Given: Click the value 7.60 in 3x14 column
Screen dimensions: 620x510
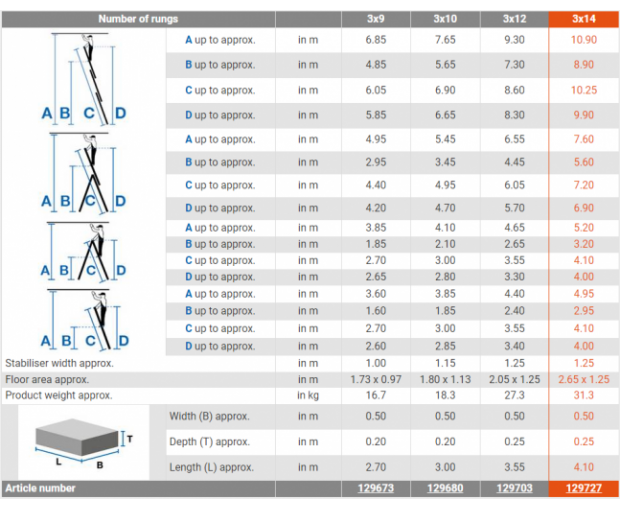Looking at the screenshot, I should (584, 139).
